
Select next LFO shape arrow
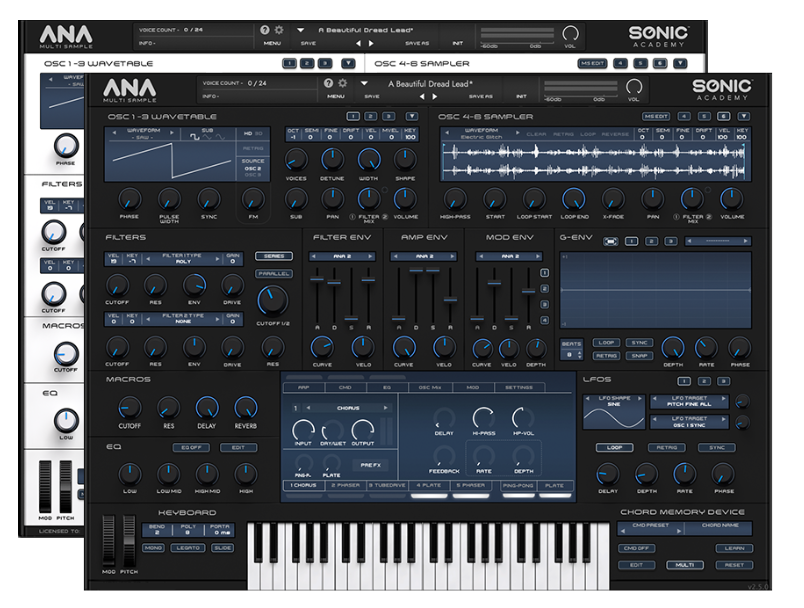pyautogui.click(x=640, y=398)
